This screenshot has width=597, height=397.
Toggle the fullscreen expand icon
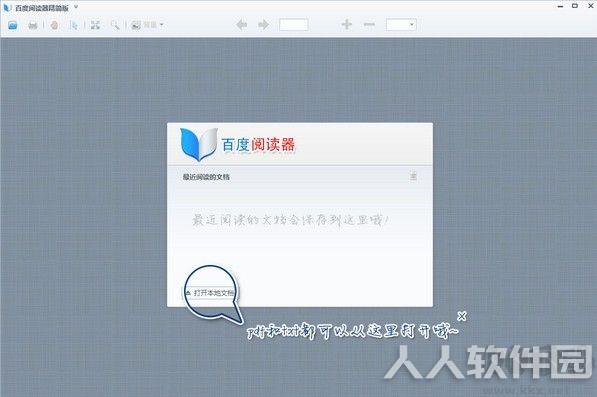[x=95, y=26]
